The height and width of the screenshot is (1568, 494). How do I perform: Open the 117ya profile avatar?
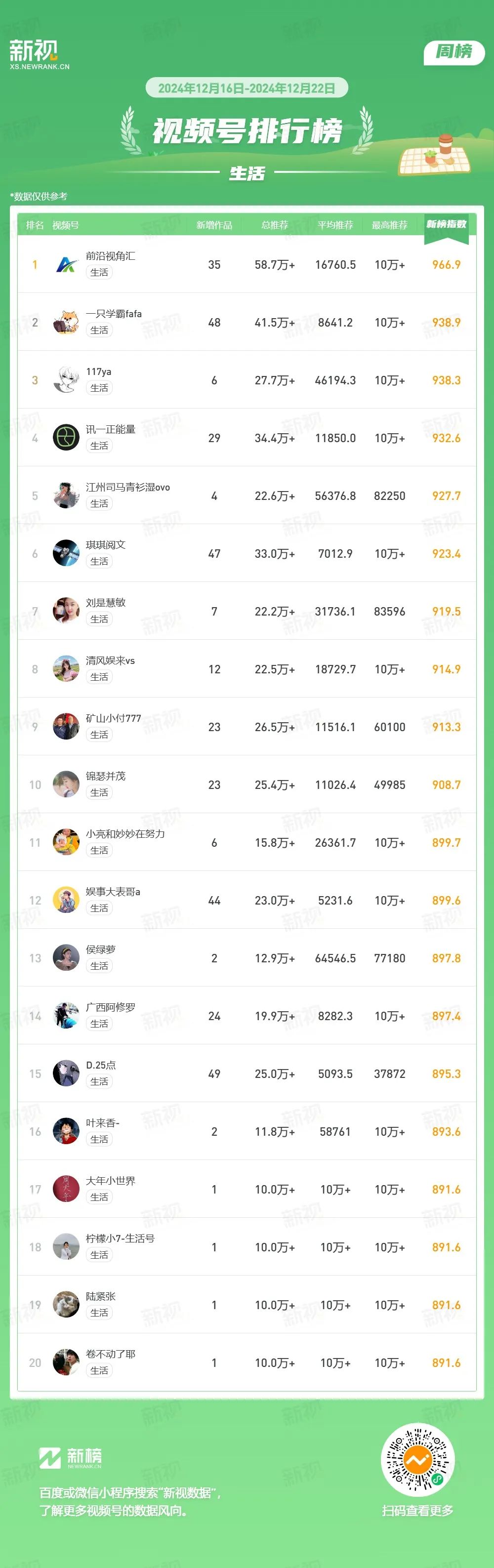(x=66, y=380)
